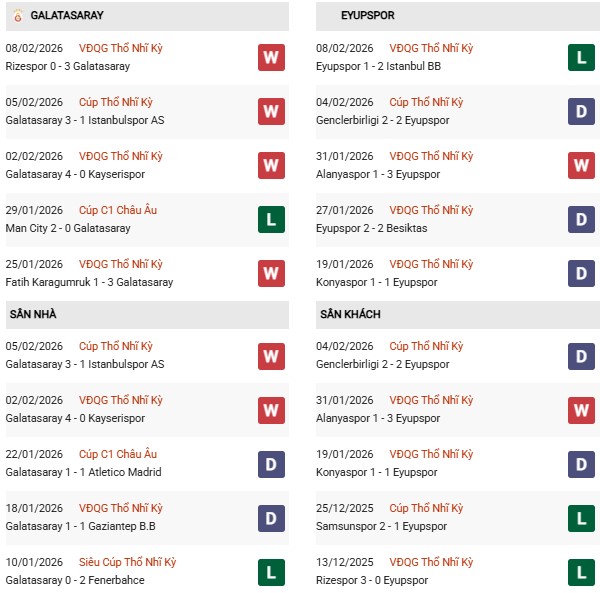Click L badge for Galatasaray 0 - 2 Fenerbahce

271,571
